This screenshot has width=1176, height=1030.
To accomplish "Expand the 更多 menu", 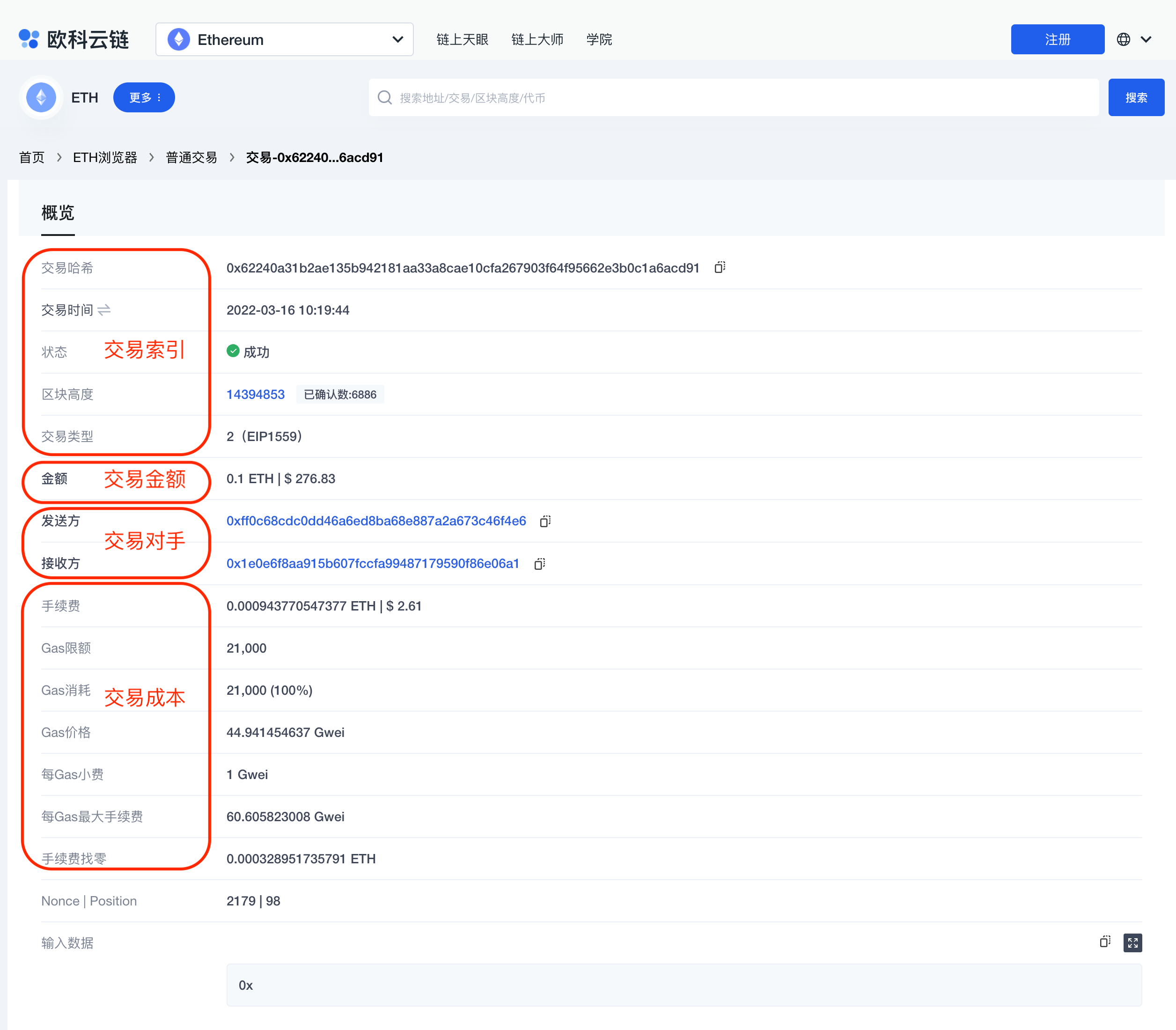I will 144,97.
